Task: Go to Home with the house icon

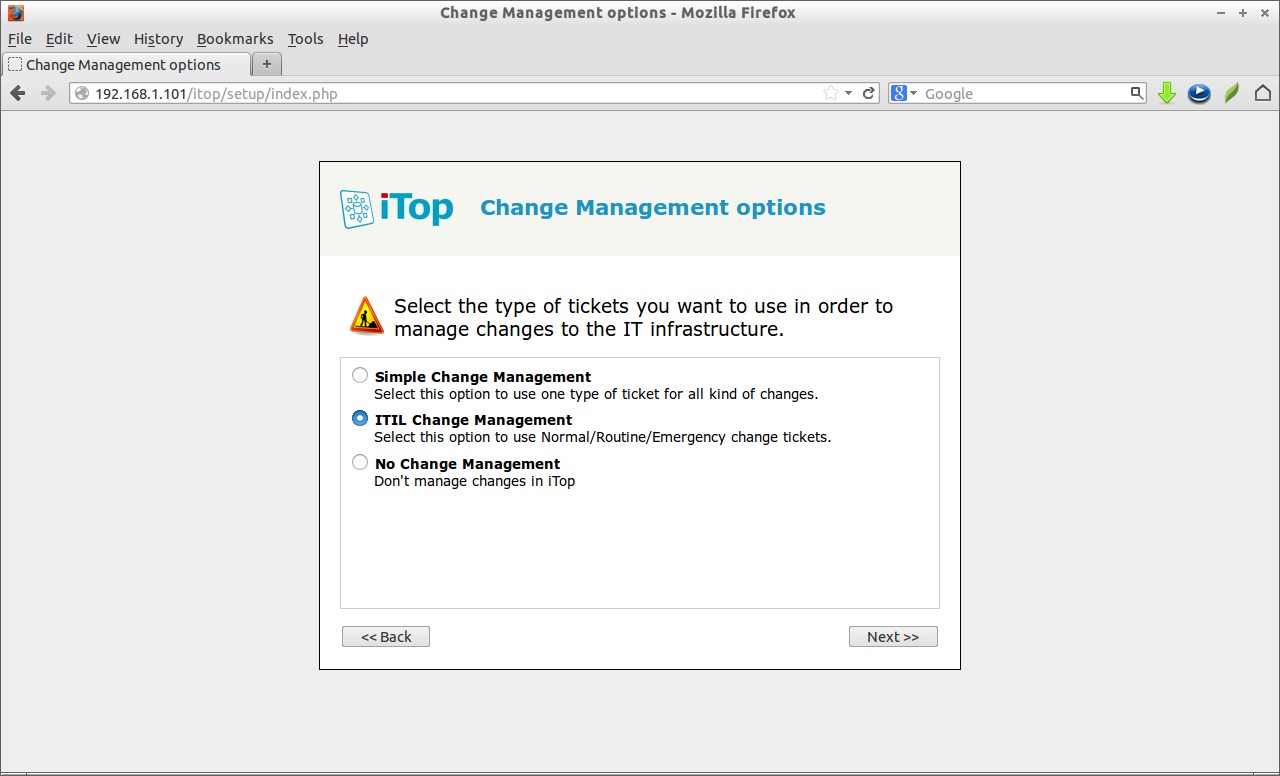Action: tap(1263, 93)
